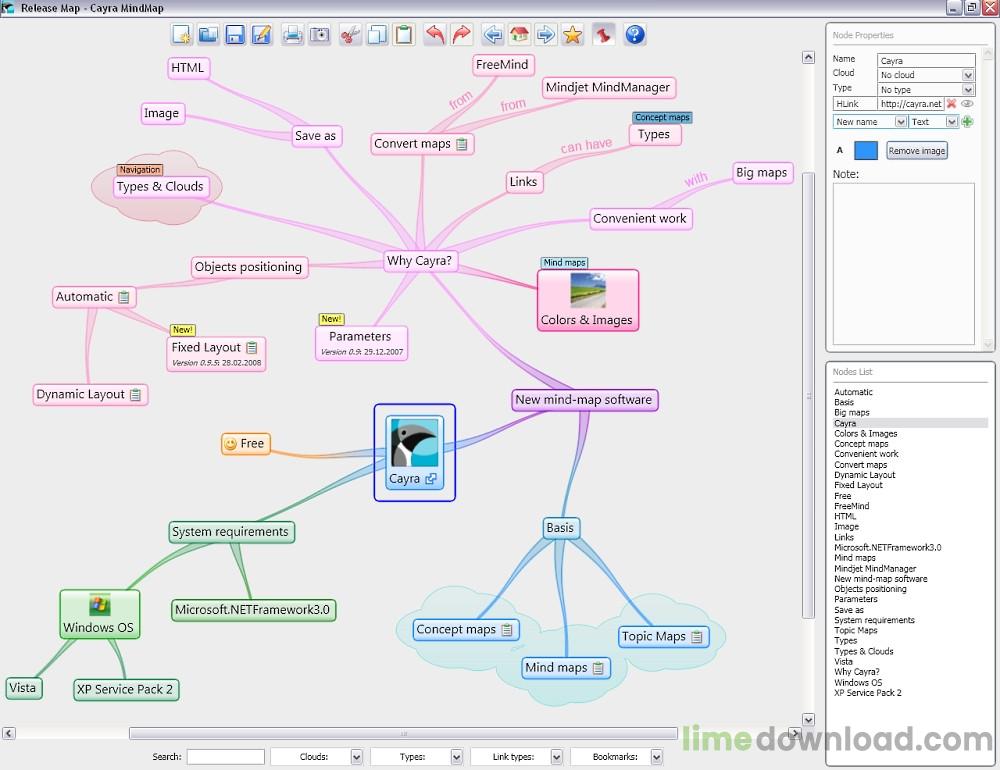Click the Remove image button
1000x770 pixels.
[916, 151]
